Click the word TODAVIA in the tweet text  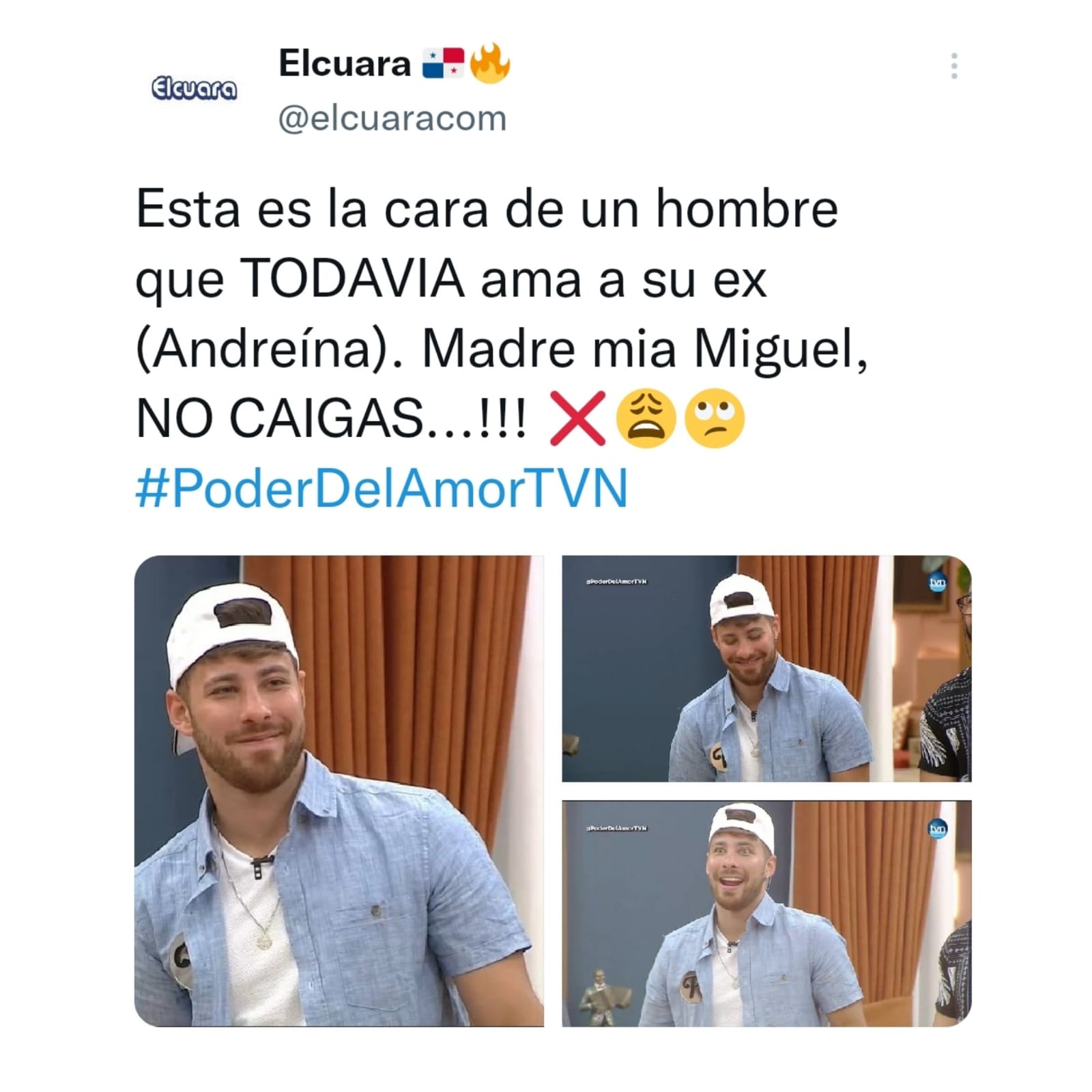coord(352,278)
